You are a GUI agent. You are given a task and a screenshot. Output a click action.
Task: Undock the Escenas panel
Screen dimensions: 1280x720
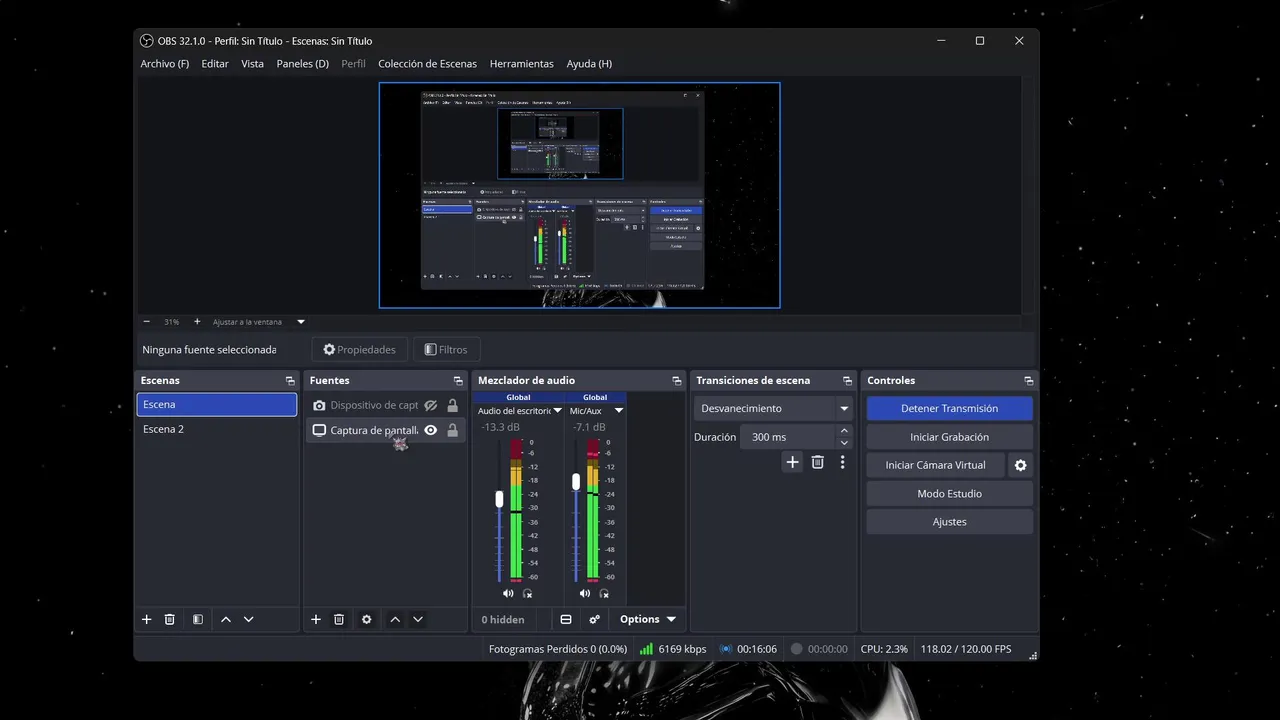[290, 381]
